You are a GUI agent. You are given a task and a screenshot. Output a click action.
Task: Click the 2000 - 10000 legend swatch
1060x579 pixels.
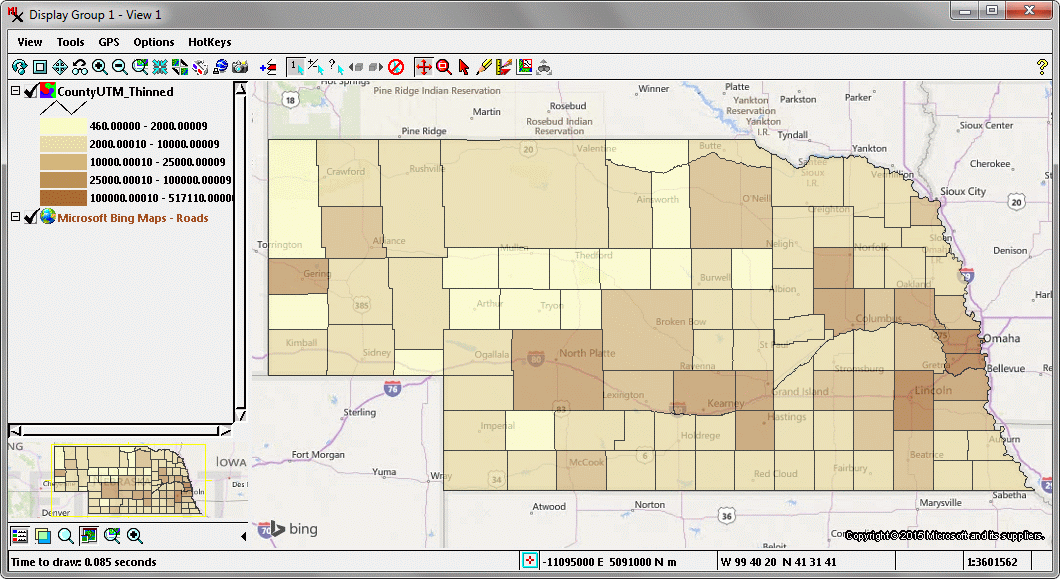(x=63, y=144)
